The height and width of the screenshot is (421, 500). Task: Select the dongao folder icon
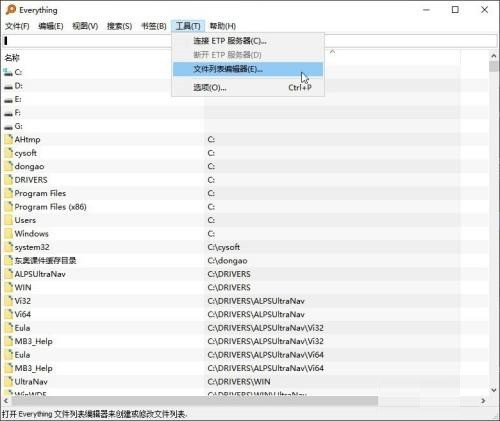8,166
